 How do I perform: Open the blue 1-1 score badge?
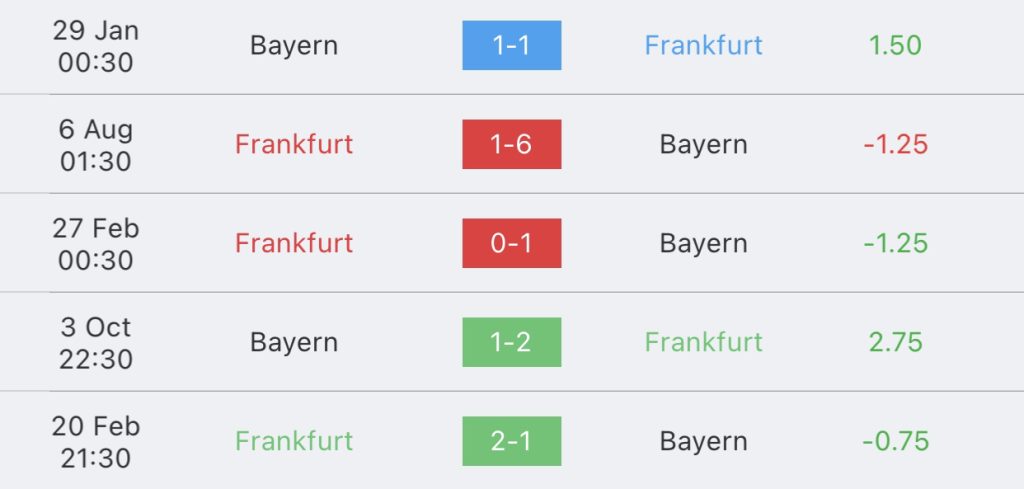coord(511,45)
